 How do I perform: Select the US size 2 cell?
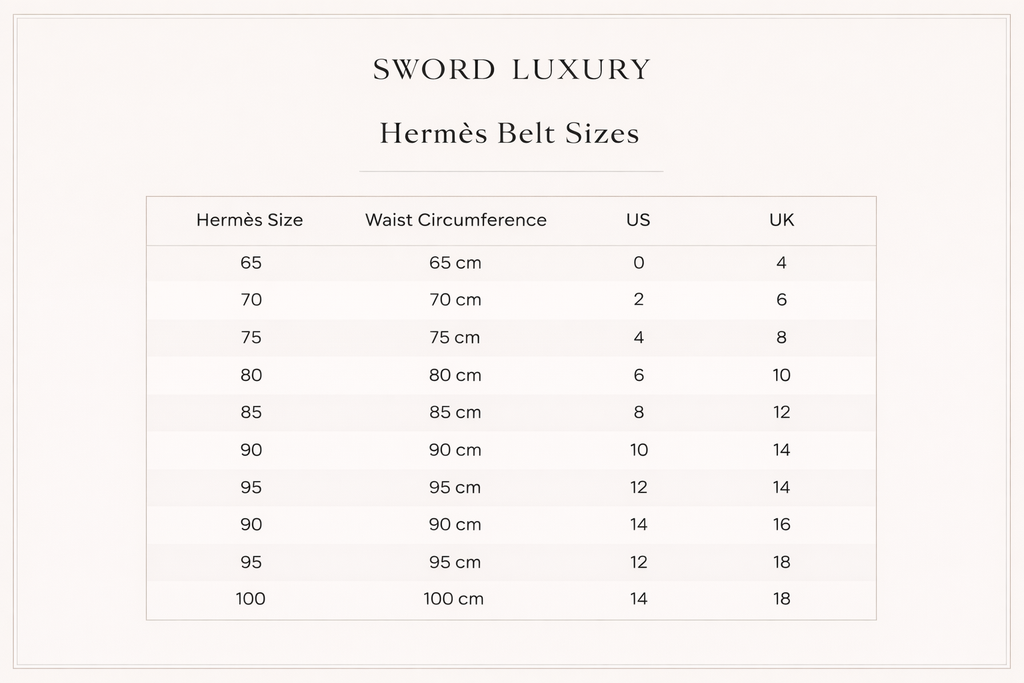tap(638, 300)
